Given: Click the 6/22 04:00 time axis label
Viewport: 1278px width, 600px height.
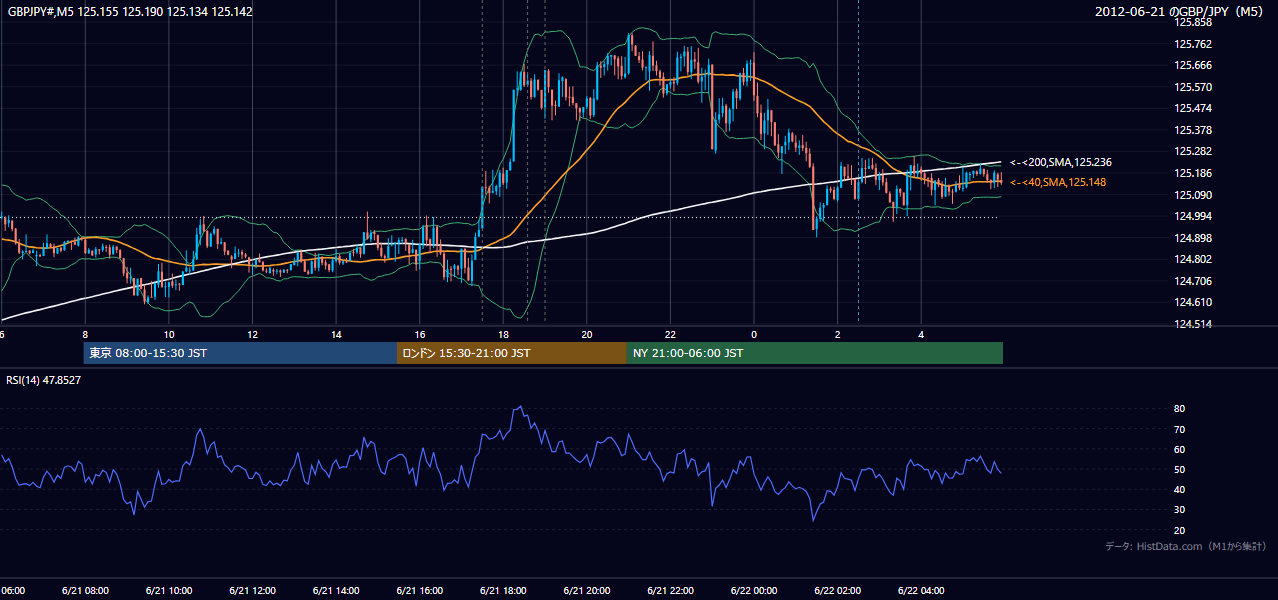Looking at the screenshot, I should pyautogui.click(x=921, y=591).
